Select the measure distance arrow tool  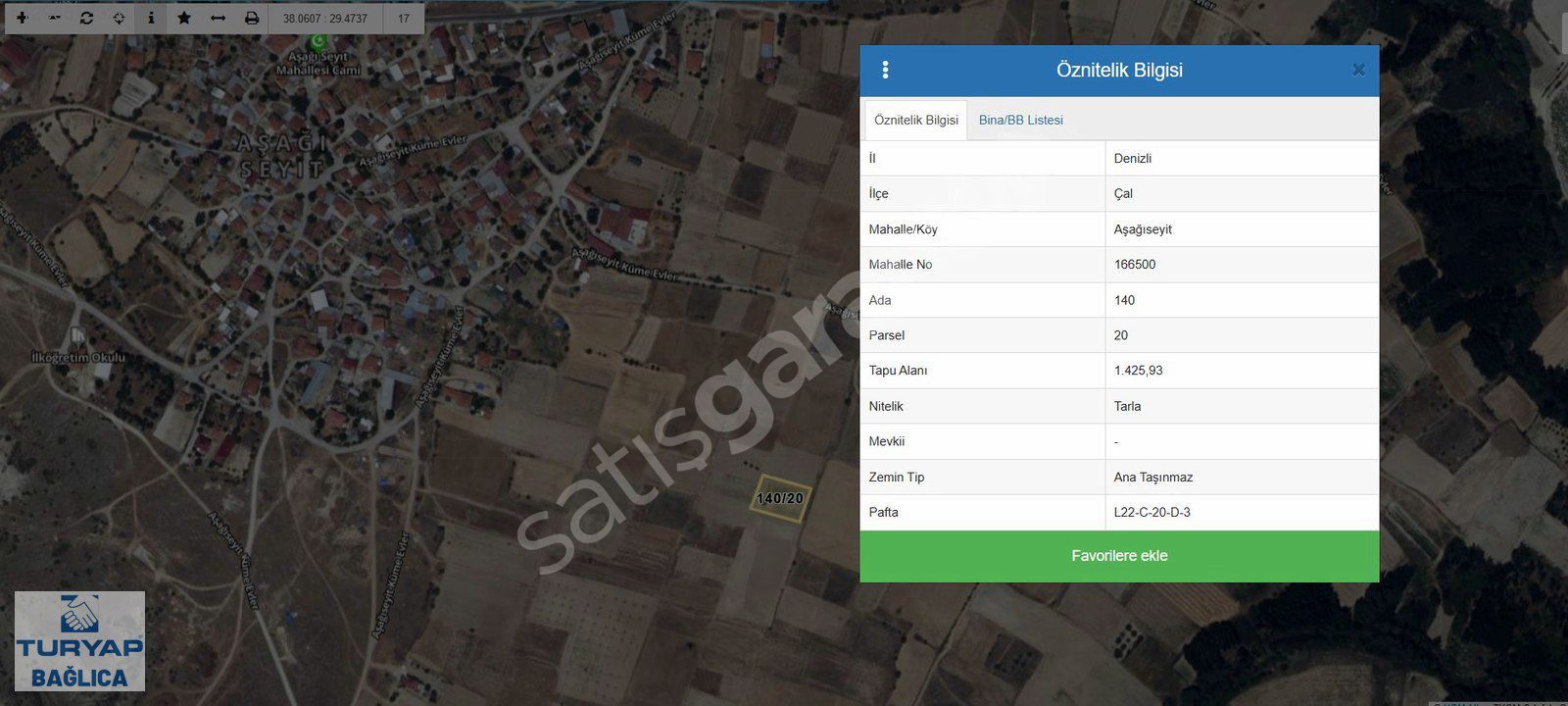[218, 19]
